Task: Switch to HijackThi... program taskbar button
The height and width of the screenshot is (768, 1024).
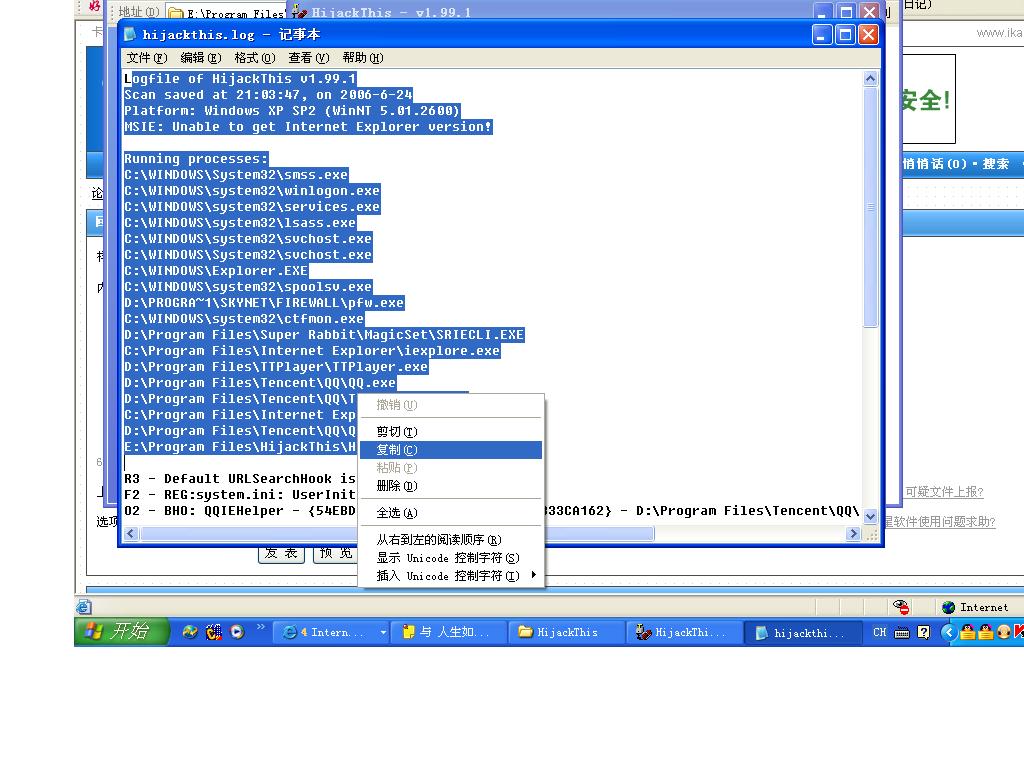Action: [x=684, y=632]
